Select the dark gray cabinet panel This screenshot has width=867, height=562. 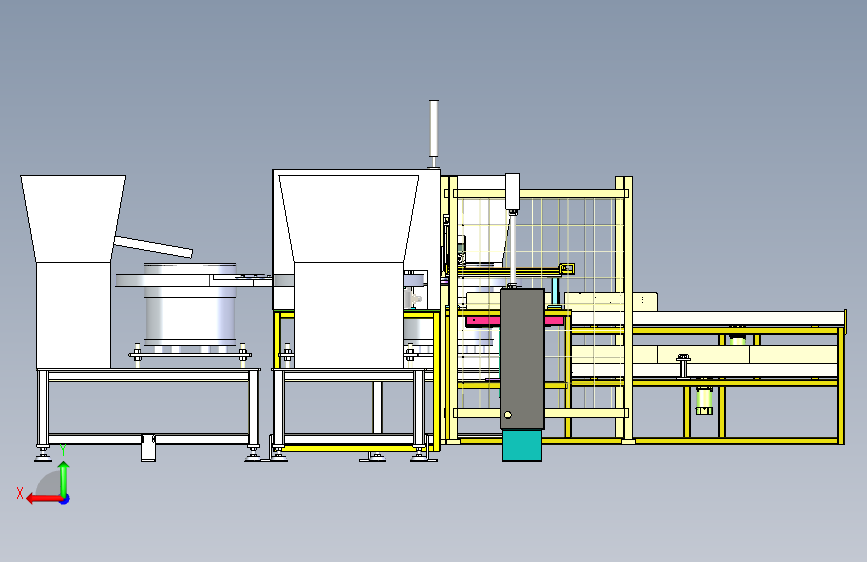click(522, 358)
